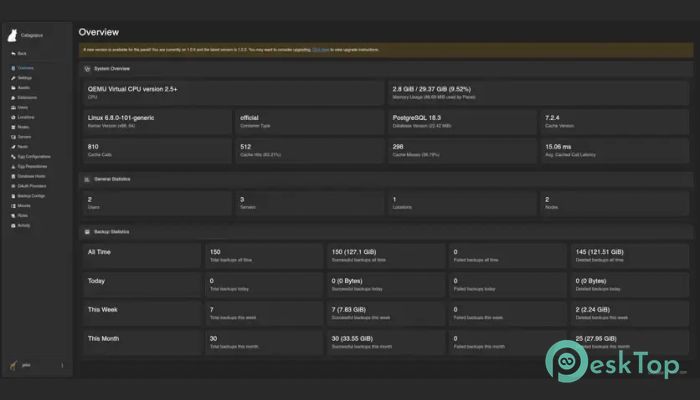Go to Backup Configs page
This screenshot has width=700, height=400.
[31, 196]
